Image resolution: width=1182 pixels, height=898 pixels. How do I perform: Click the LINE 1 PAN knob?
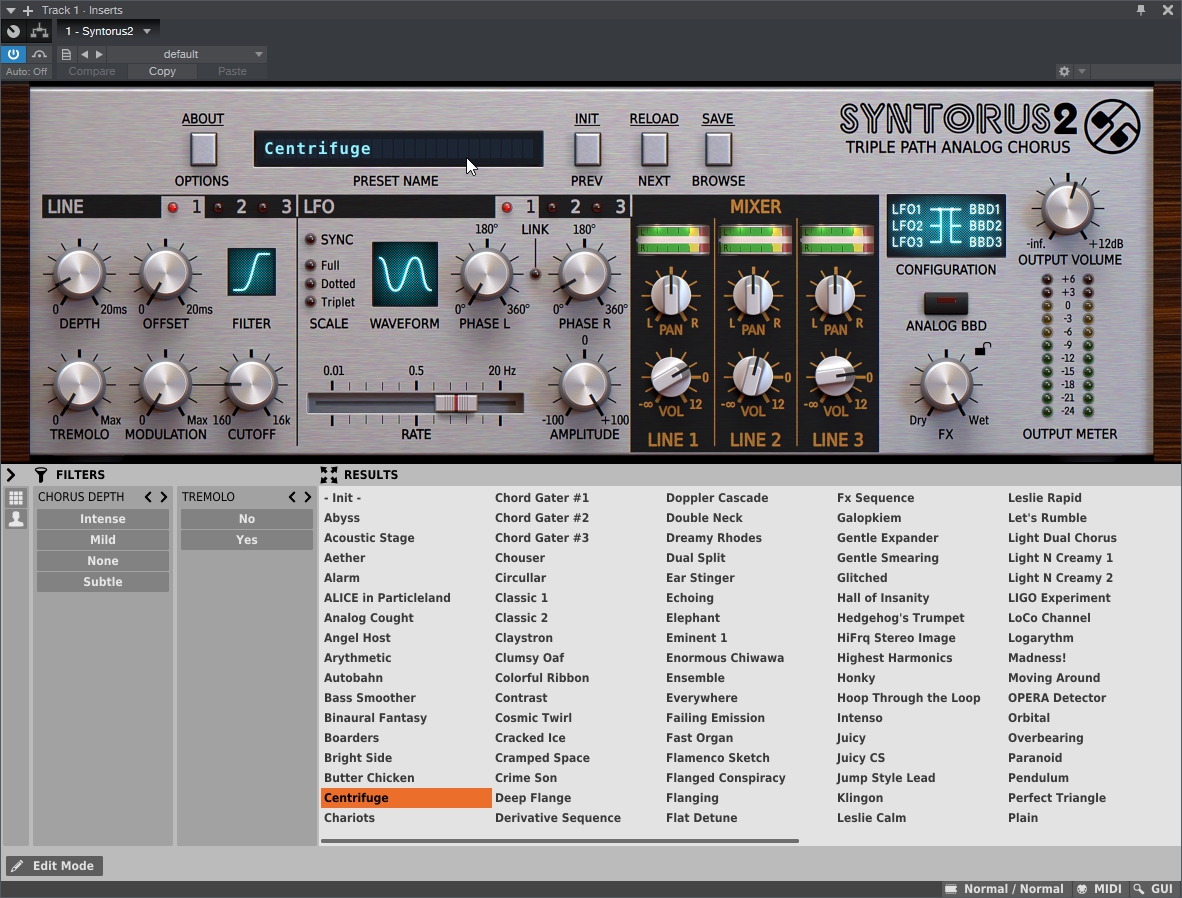point(671,295)
